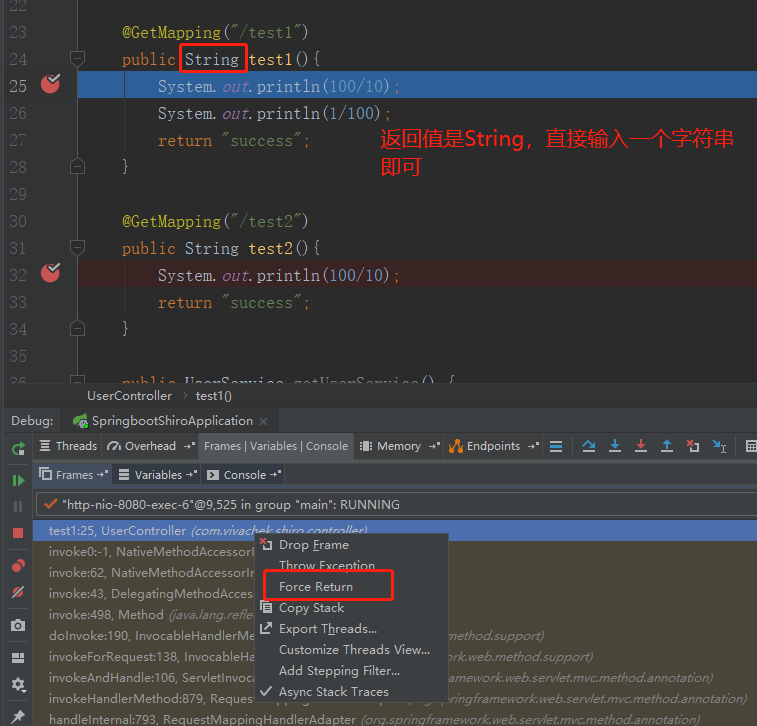757x726 pixels.
Task: Pop out Memory tab arrow icon
Action: pos(435,446)
